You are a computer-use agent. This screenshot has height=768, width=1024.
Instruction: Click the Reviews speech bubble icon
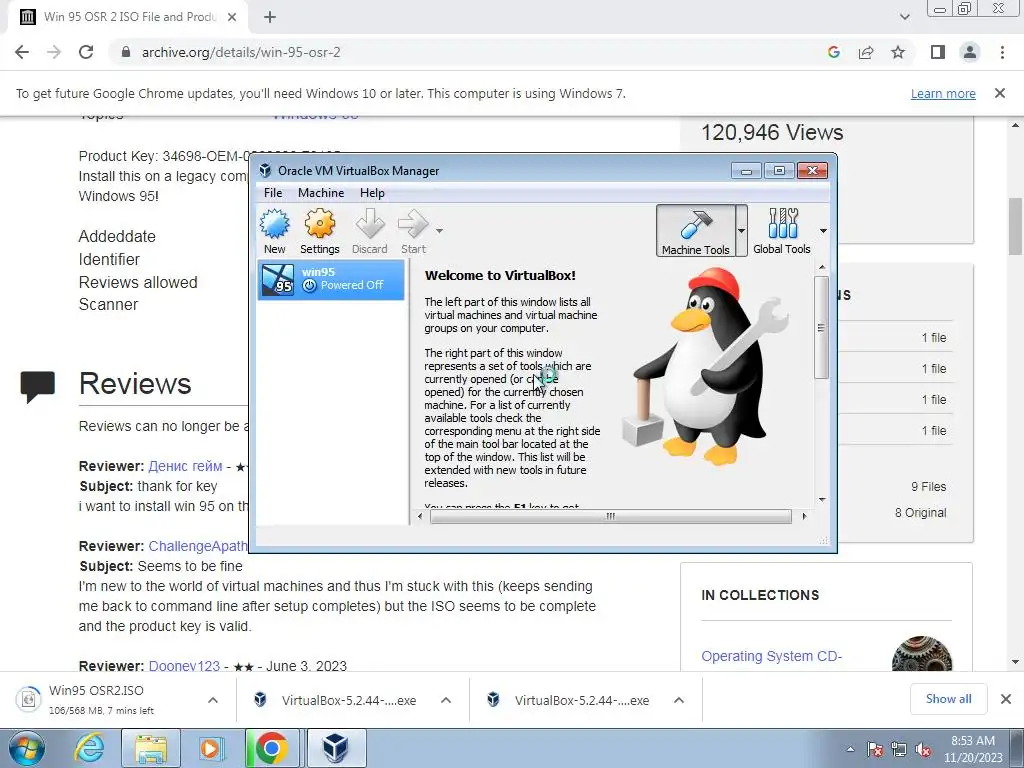tap(37, 387)
